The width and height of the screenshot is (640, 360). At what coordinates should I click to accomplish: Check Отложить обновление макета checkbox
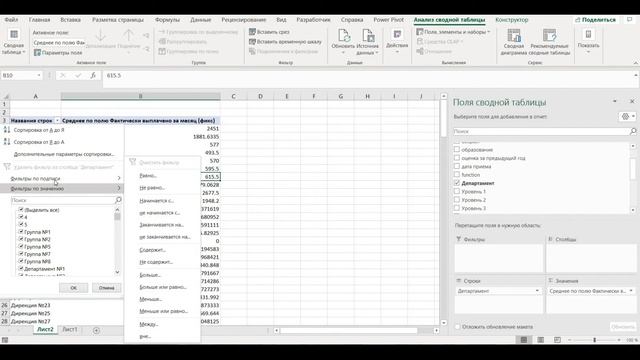pos(458,327)
